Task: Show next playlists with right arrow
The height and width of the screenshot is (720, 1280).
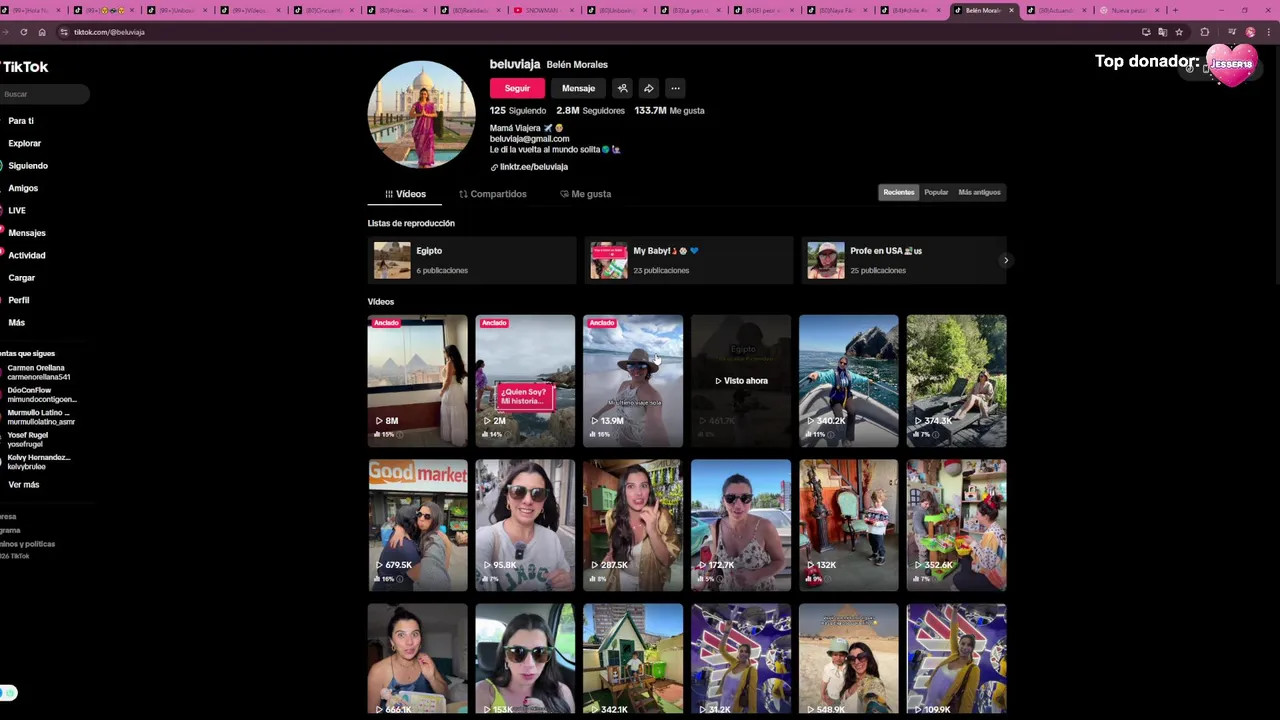Action: pyautogui.click(x=1006, y=260)
